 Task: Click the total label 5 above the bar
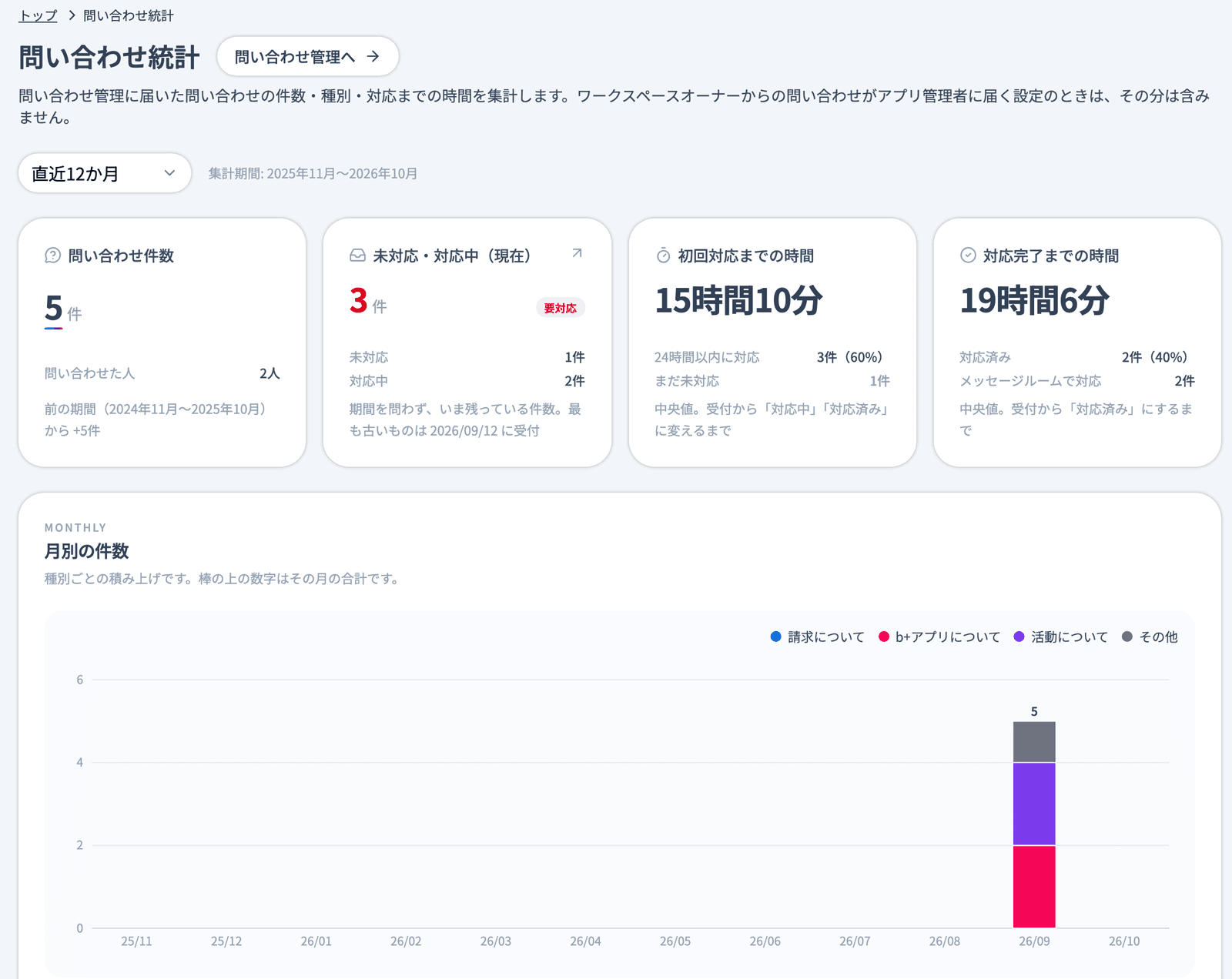click(x=1034, y=712)
